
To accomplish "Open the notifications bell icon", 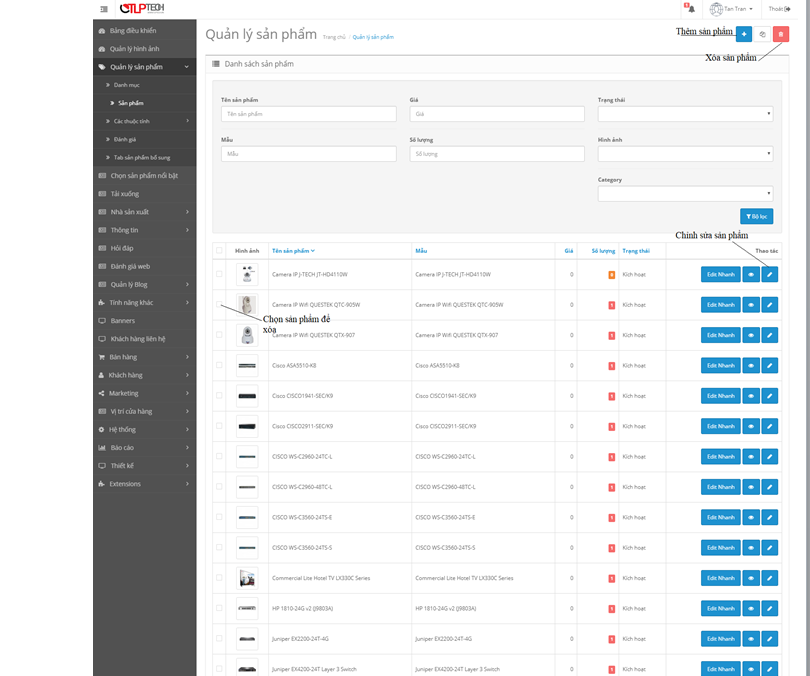I will click(x=691, y=9).
